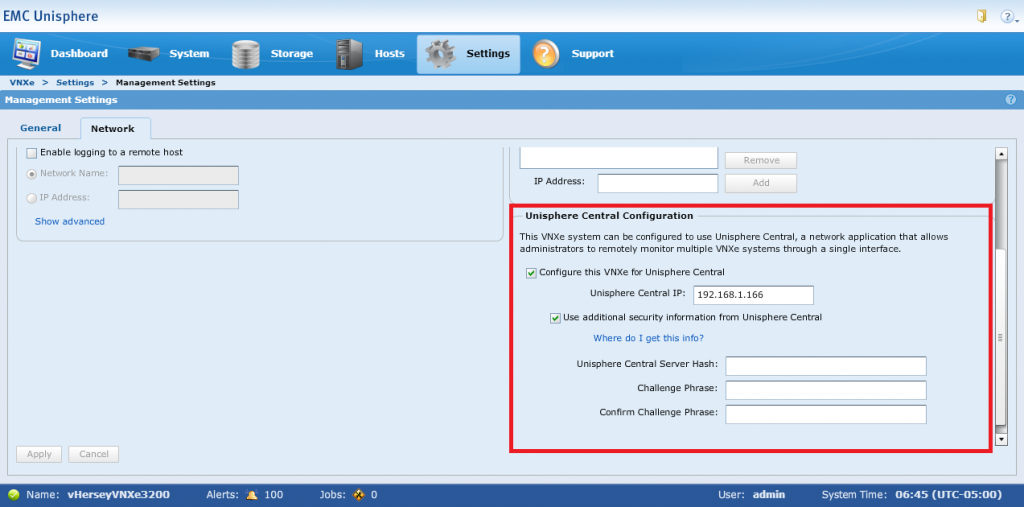This screenshot has height=507, width=1024.
Task: Click the Alerts bell icon in status bar
Action: (x=252, y=495)
